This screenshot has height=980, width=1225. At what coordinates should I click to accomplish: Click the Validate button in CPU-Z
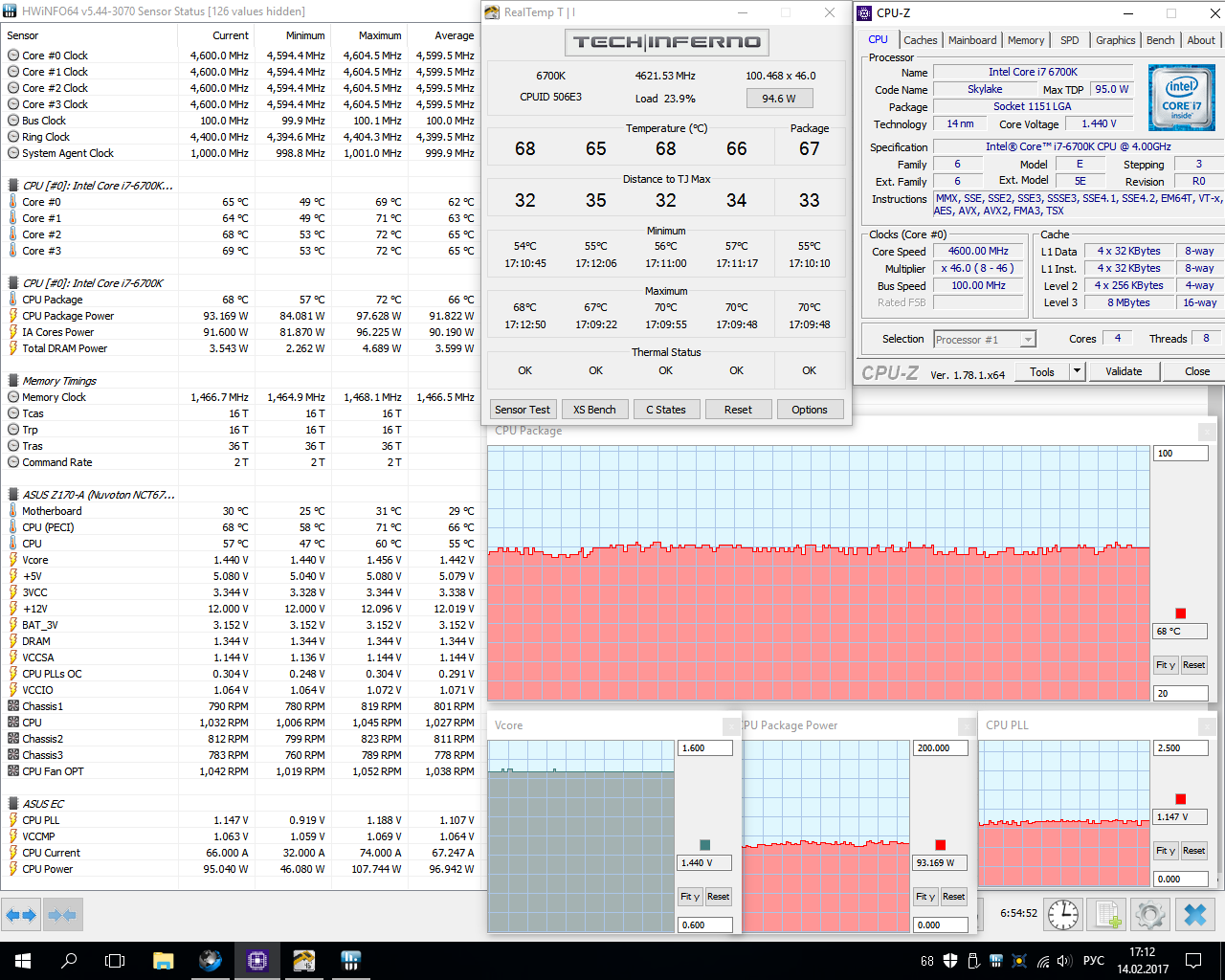click(x=1124, y=371)
